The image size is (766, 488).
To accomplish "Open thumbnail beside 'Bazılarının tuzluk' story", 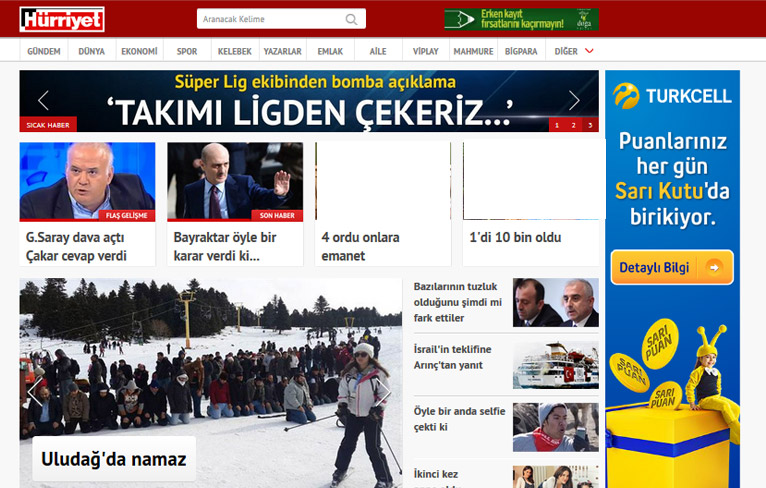I will [555, 302].
